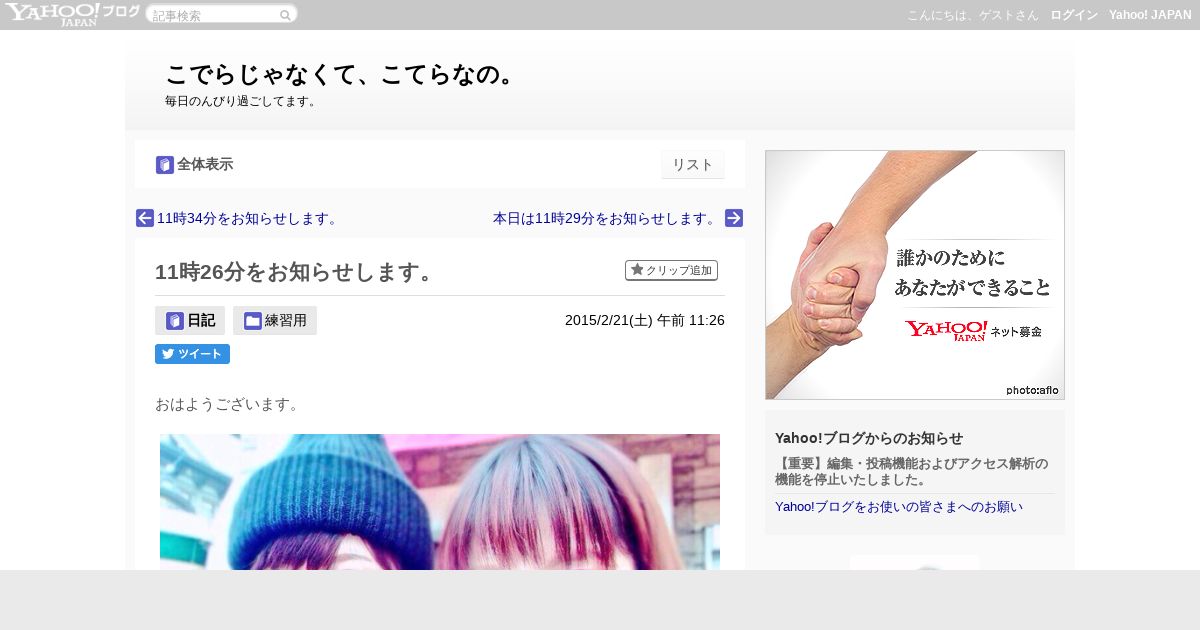Open the 練習用 folder
This screenshot has height=630, width=1200.
pos(275,321)
